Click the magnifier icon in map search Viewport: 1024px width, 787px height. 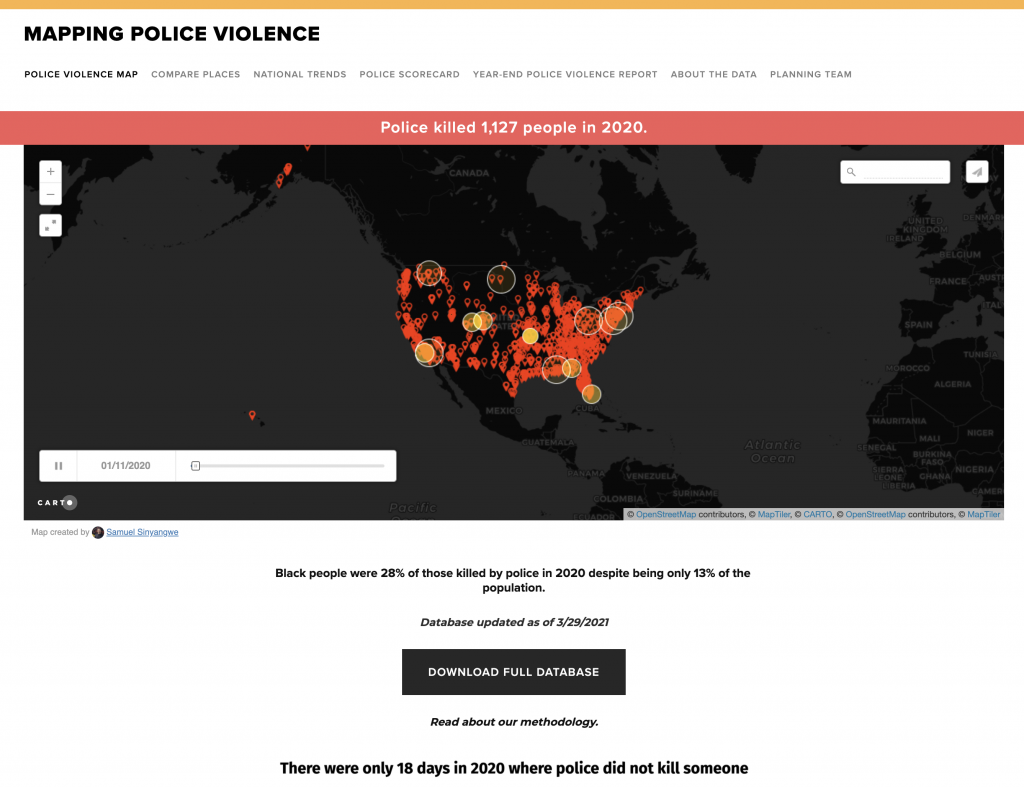coord(851,172)
